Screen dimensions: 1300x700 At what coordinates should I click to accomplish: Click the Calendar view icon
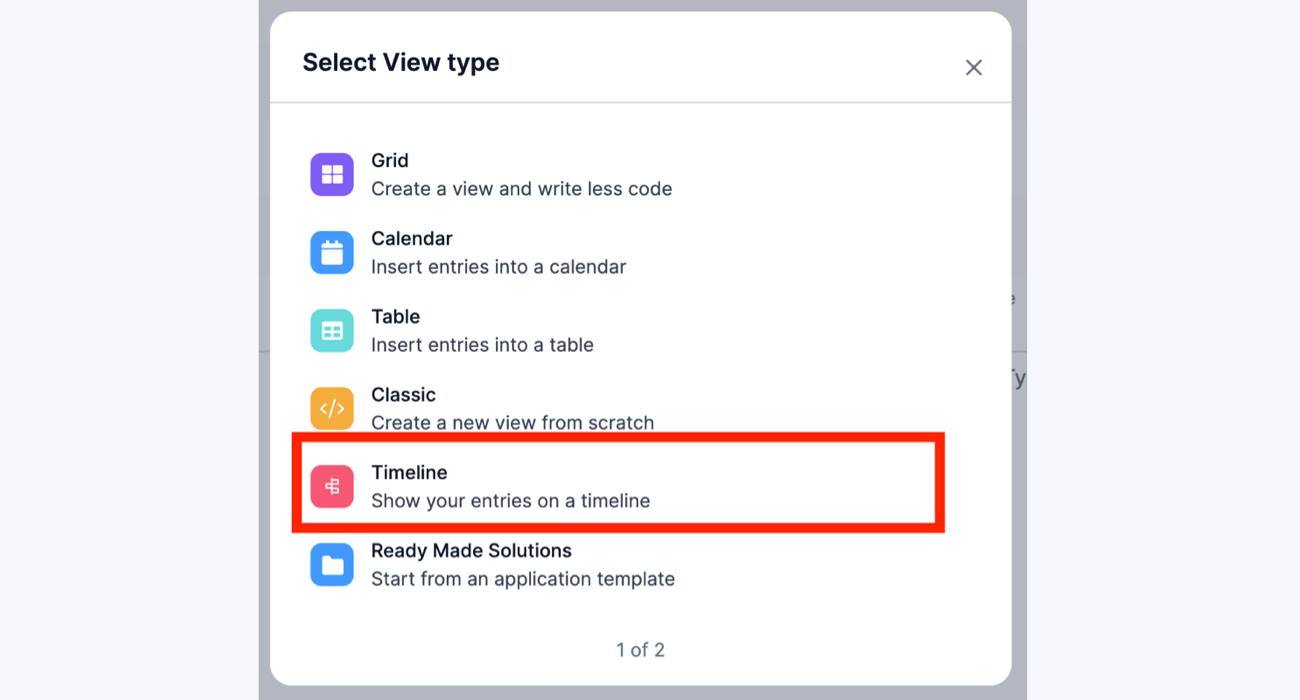[332, 252]
